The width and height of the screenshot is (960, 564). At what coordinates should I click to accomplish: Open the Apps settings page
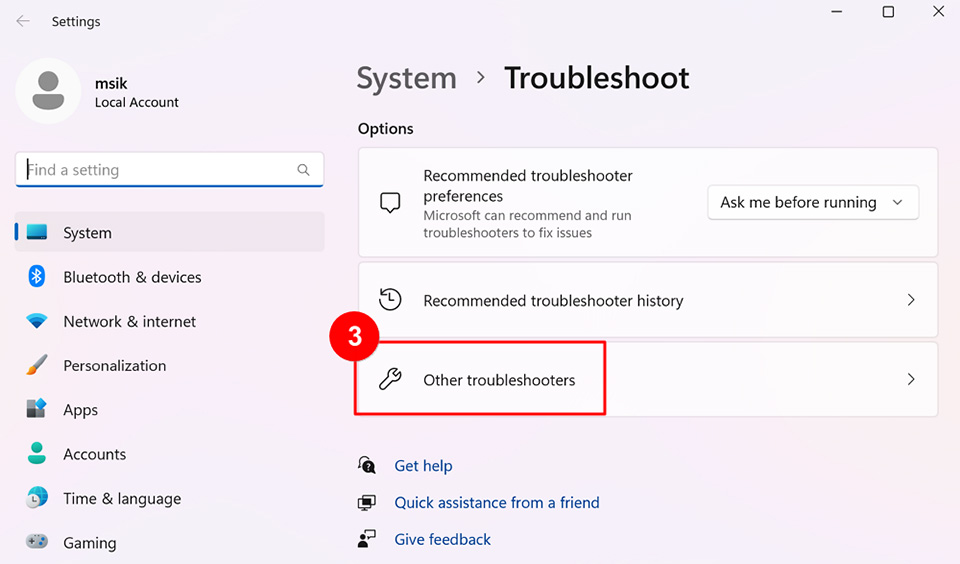pos(170,409)
